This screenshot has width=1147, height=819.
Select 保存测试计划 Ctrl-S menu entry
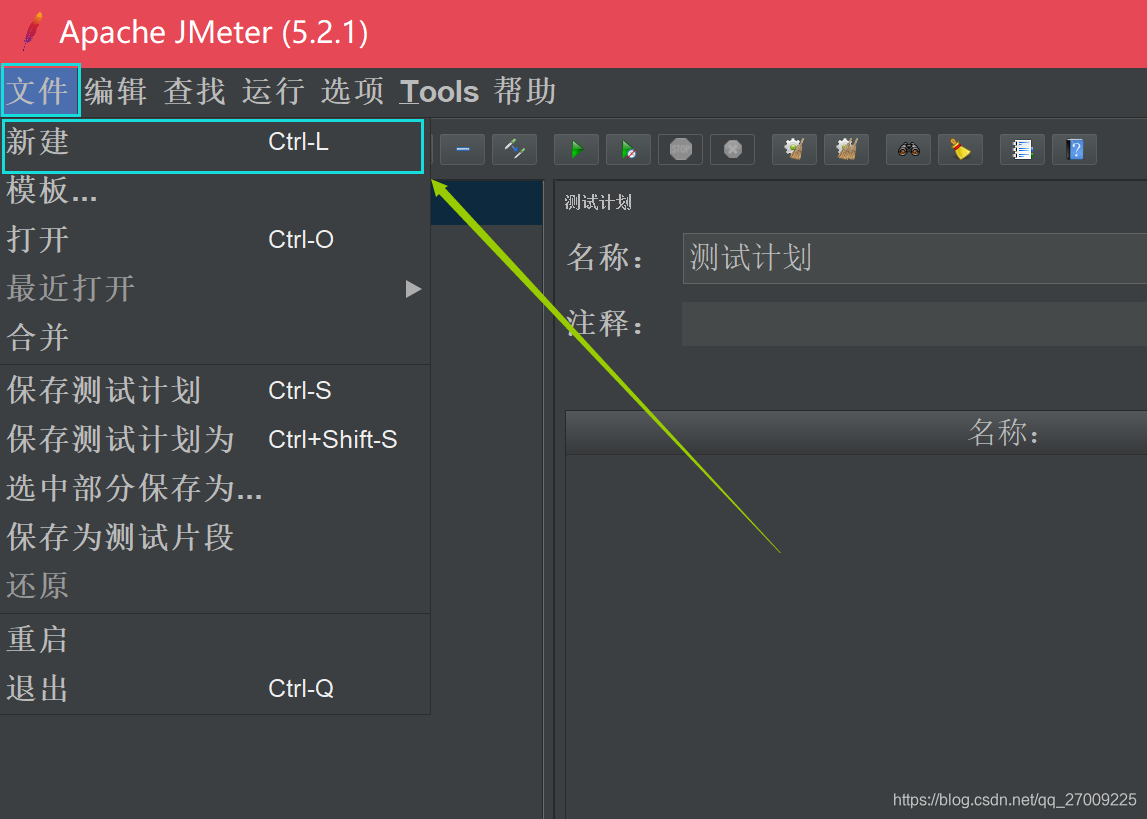pyautogui.click(x=215, y=390)
